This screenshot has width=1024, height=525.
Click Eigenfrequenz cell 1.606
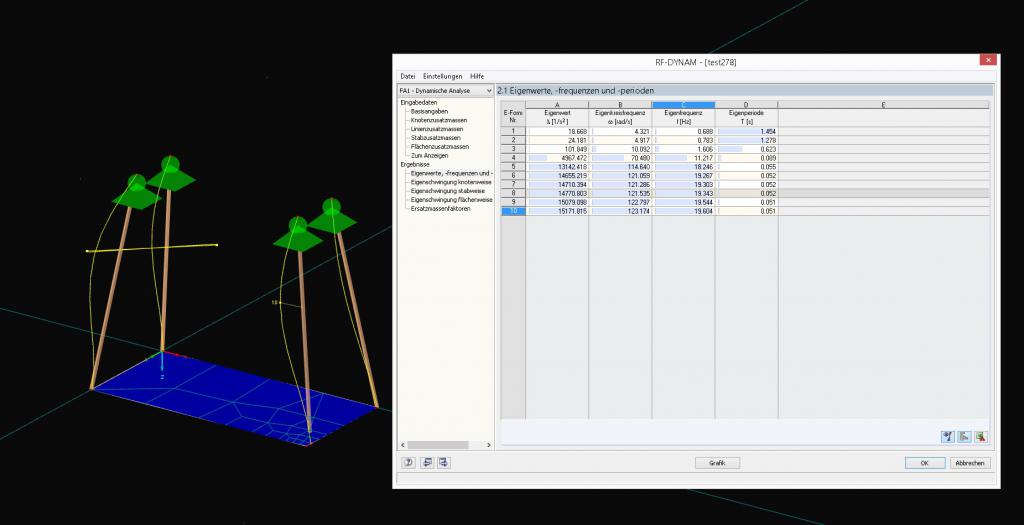(x=683, y=149)
